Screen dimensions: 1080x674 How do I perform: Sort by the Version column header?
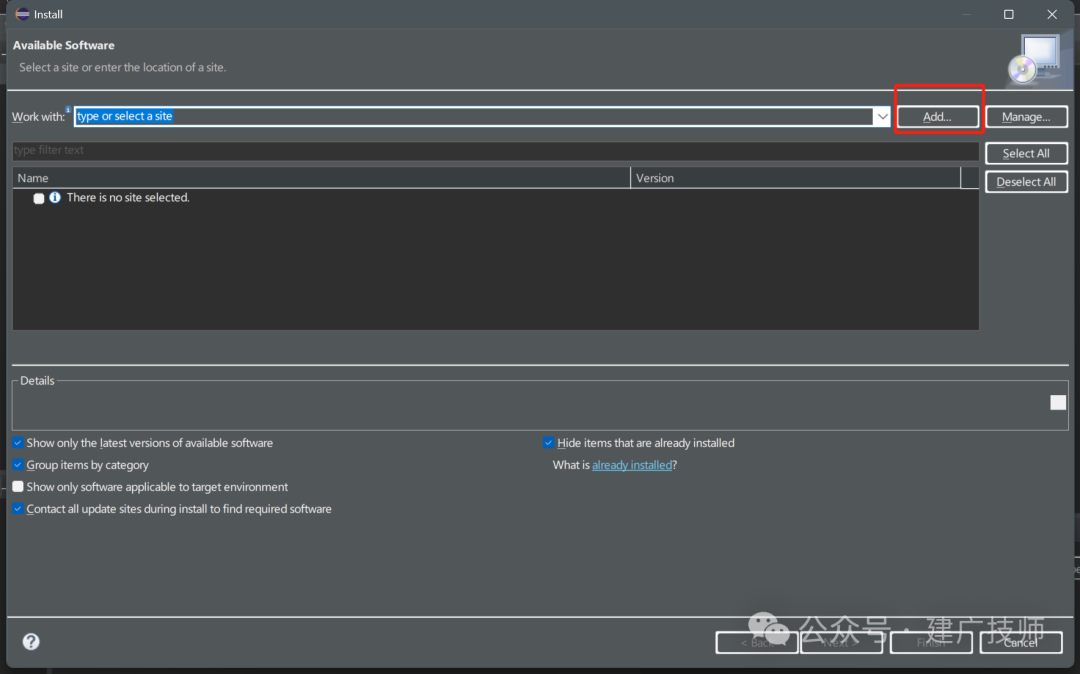coord(796,178)
